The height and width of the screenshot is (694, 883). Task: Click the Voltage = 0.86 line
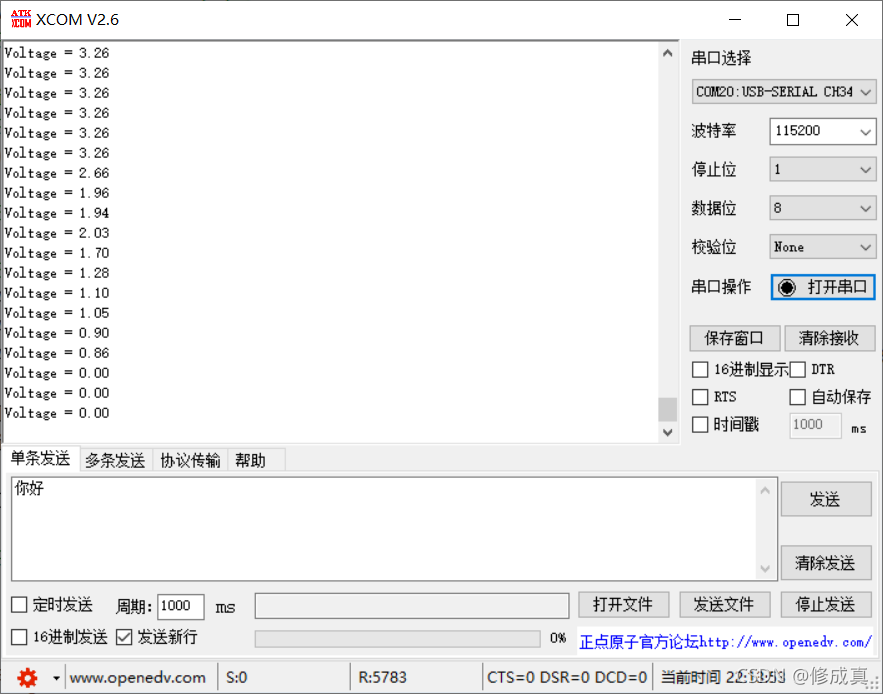click(x=57, y=353)
